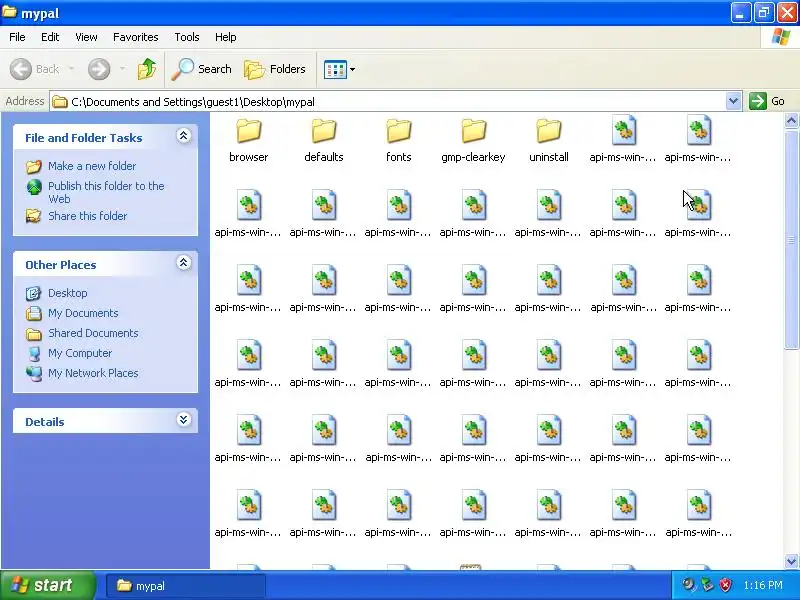Open the Start menu
Screen dimensions: 800x600
pos(47,585)
